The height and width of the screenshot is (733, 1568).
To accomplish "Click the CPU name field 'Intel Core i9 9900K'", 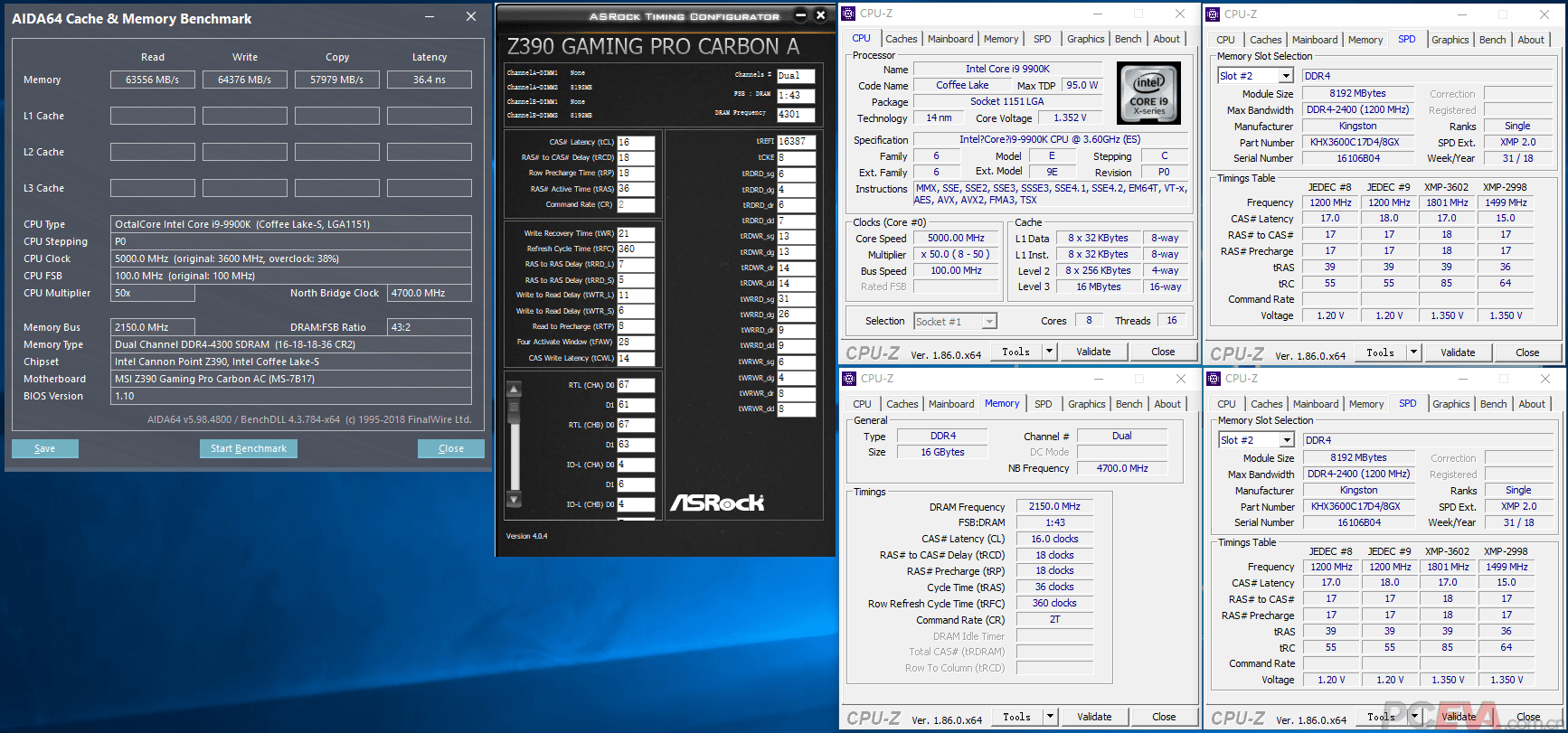I will coord(1007,69).
